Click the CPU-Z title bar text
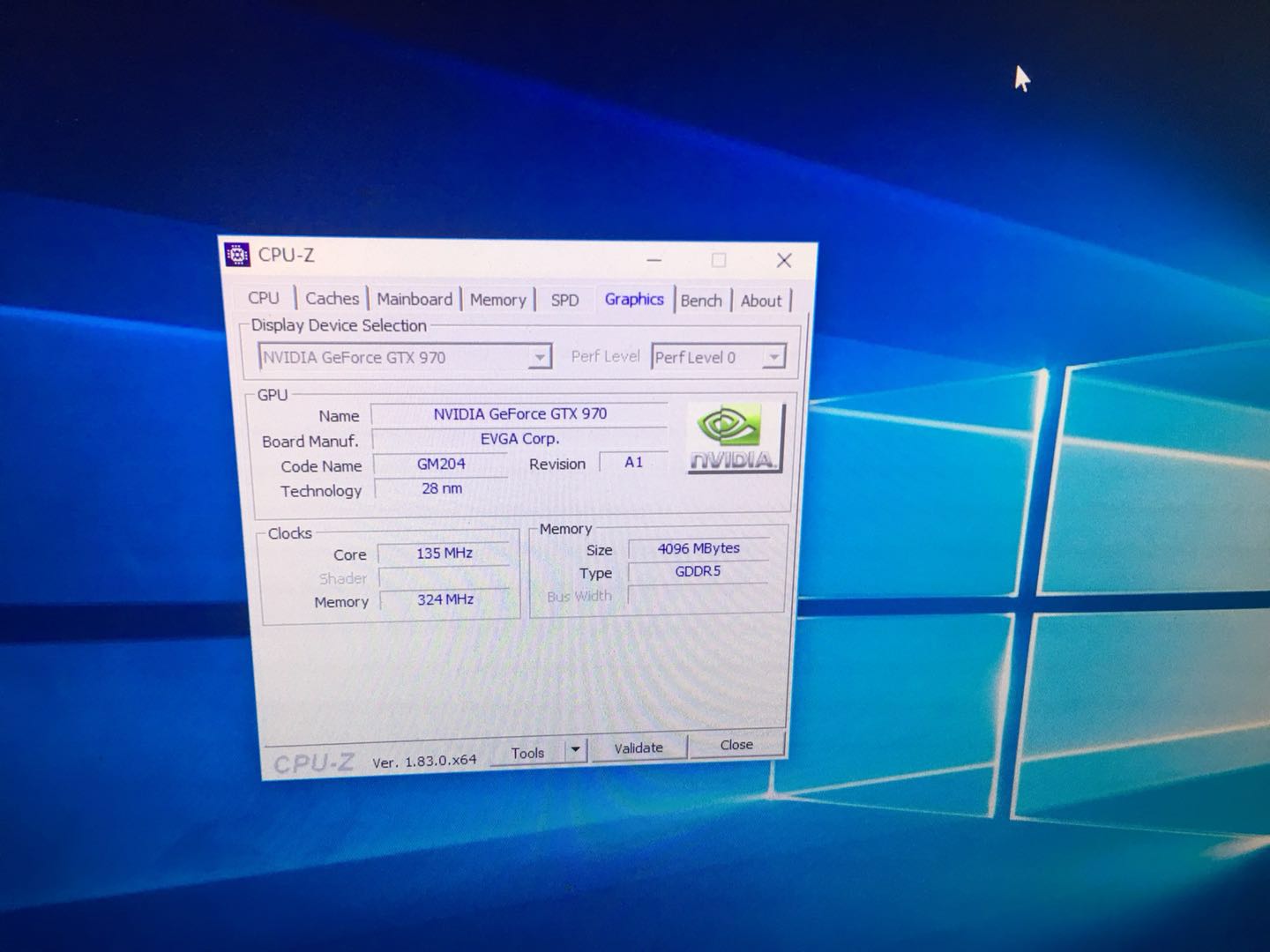Screen dimensions: 1270x952 286,255
